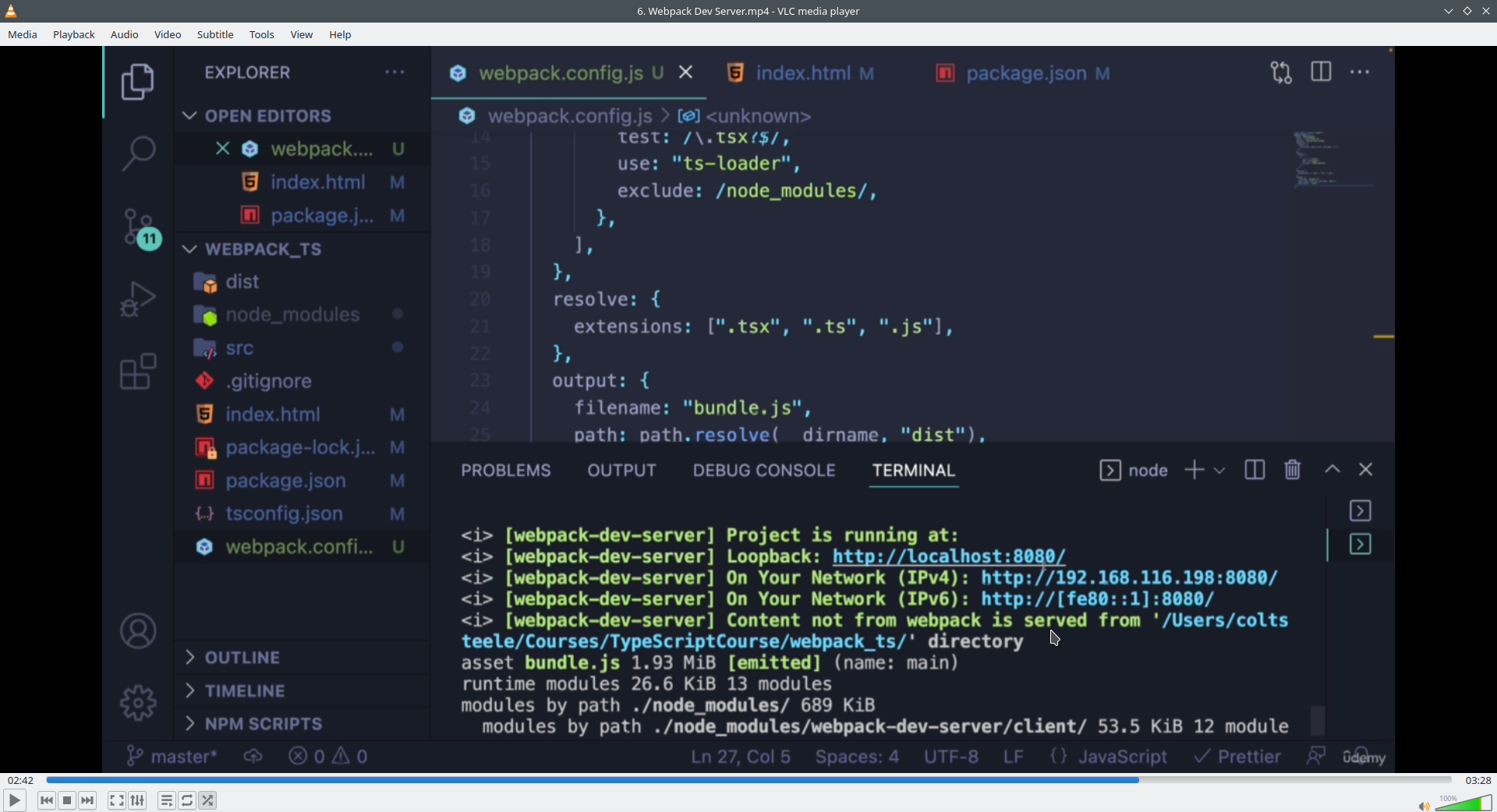This screenshot has width=1497, height=812.
Task: Stop VLC playback
Action: pos(67,800)
